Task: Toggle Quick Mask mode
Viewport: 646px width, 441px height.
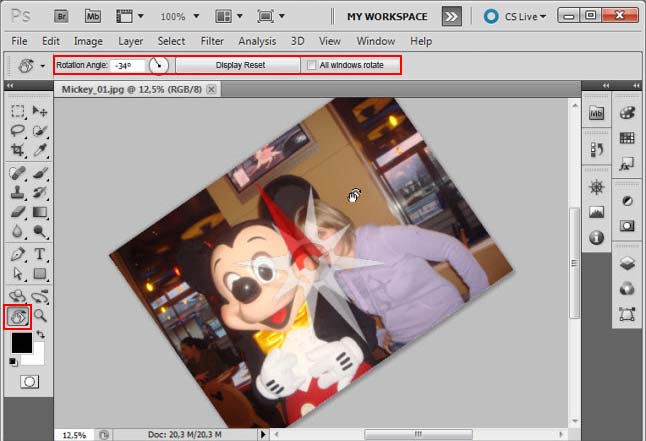Action: coord(29,382)
